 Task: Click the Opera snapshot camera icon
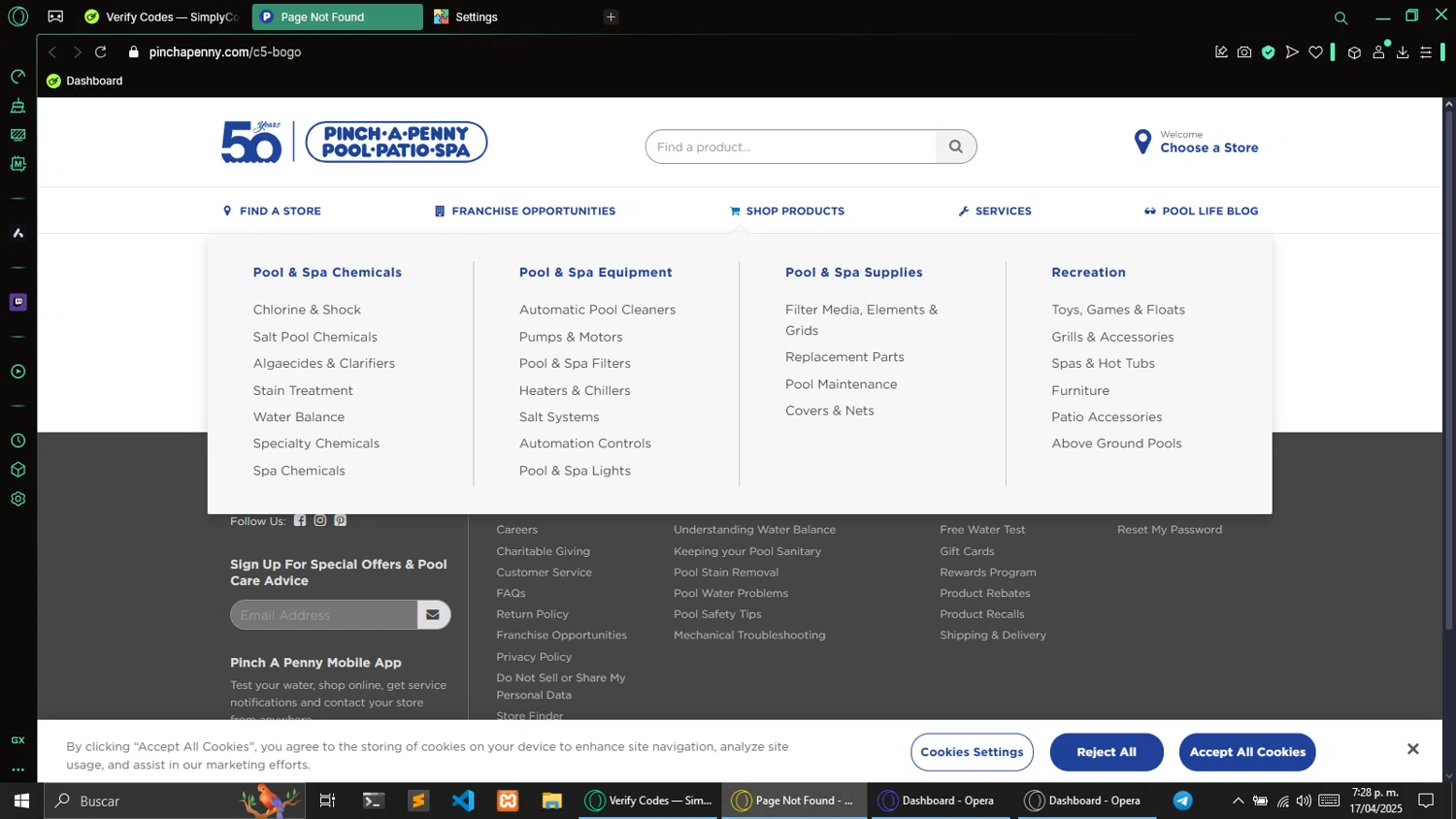[x=1244, y=52]
